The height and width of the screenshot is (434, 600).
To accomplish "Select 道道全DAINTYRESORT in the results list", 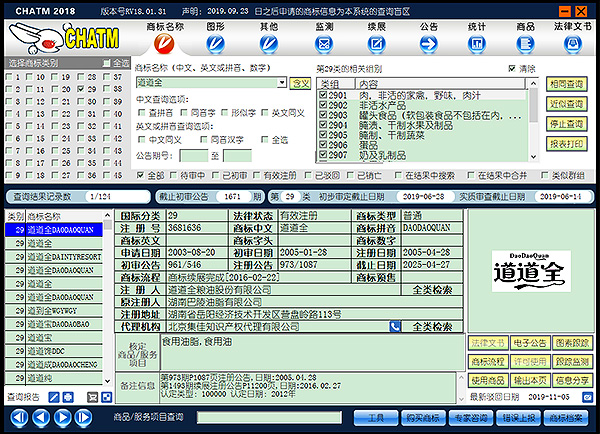I will click(x=60, y=257).
